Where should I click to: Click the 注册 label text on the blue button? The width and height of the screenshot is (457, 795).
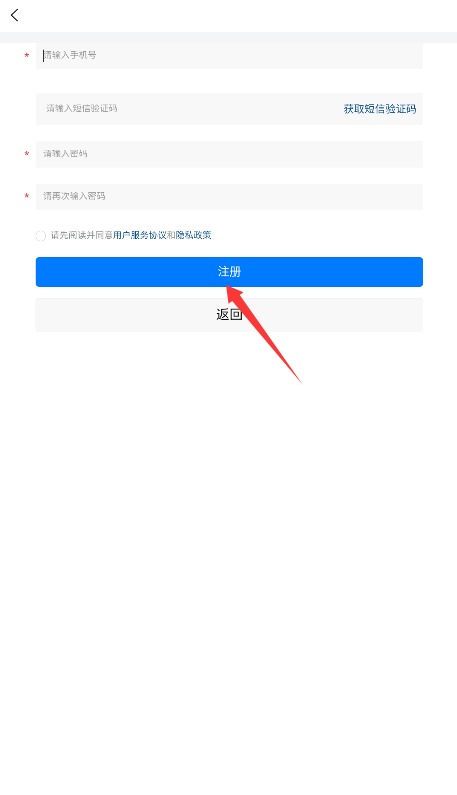[x=229, y=272]
